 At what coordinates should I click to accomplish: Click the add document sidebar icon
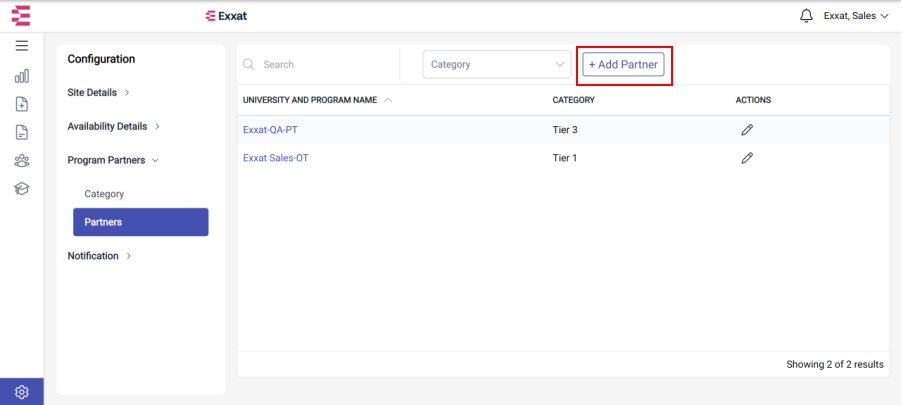22,104
